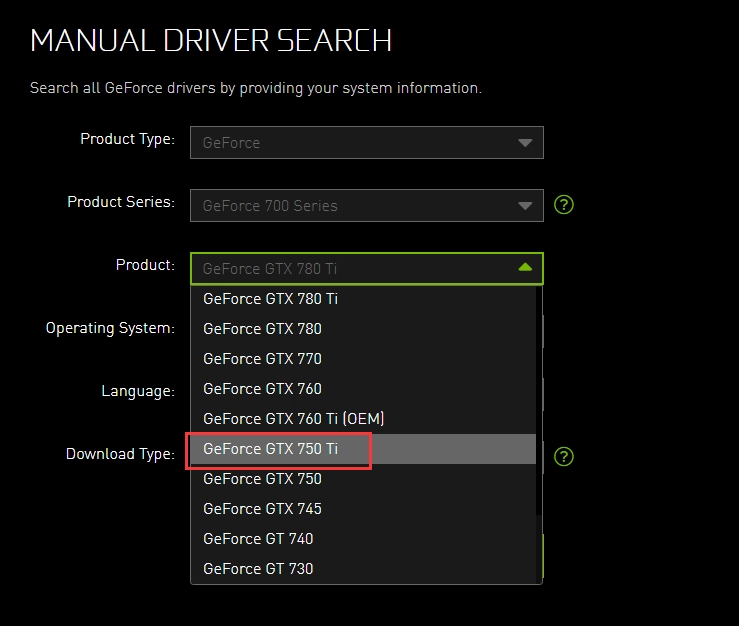Open the Product Series dropdown
This screenshot has height=626, width=739.
[x=367, y=206]
